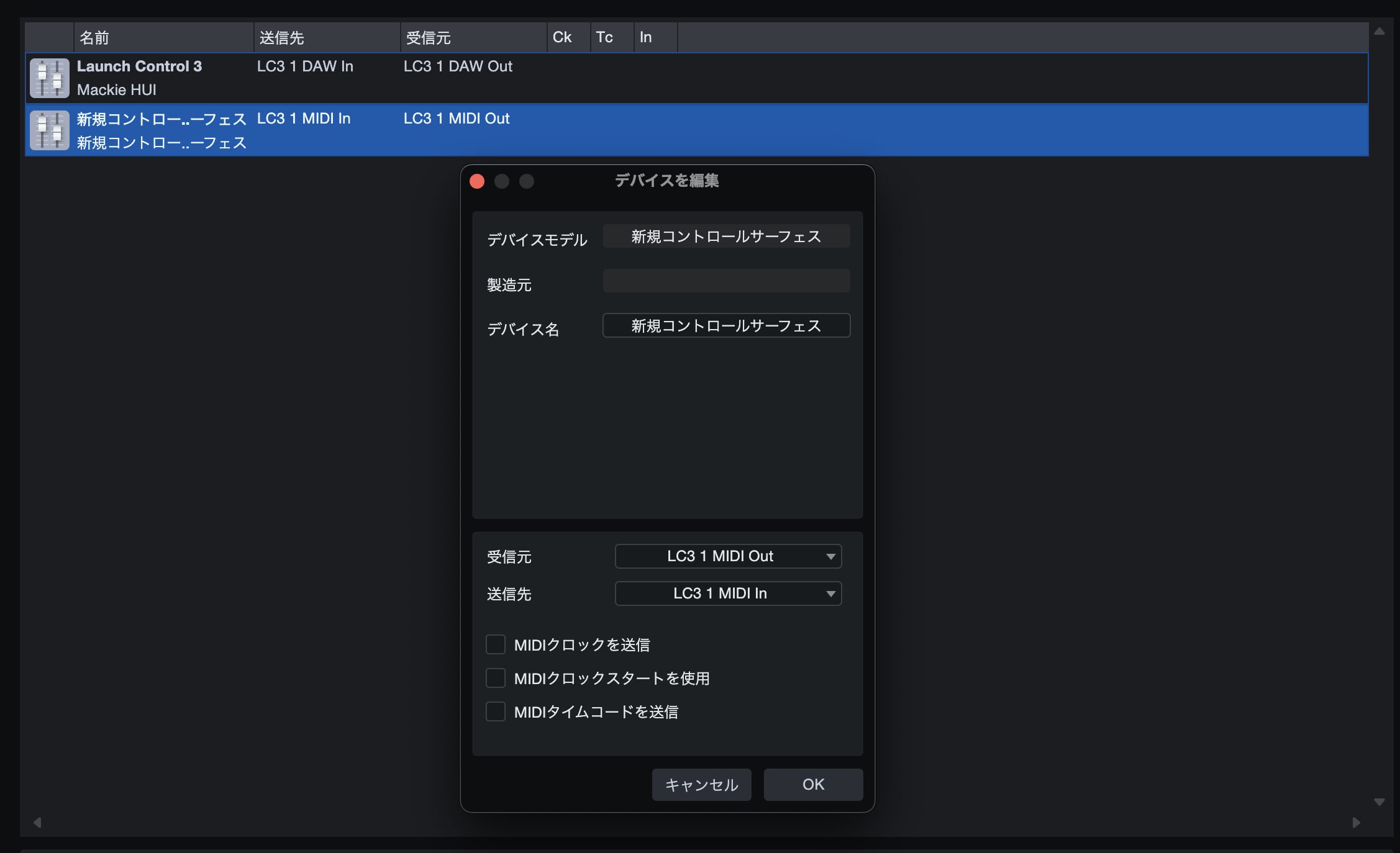Confirm with the OK button
Screen dimensions: 1400x853
point(813,785)
